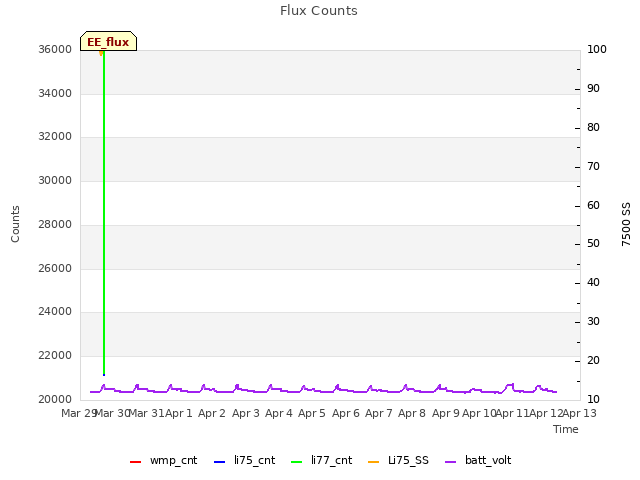Viewport: 640px width, 480px height.
Task: Click the Apr 7 date label
Action: pyautogui.click(x=379, y=413)
